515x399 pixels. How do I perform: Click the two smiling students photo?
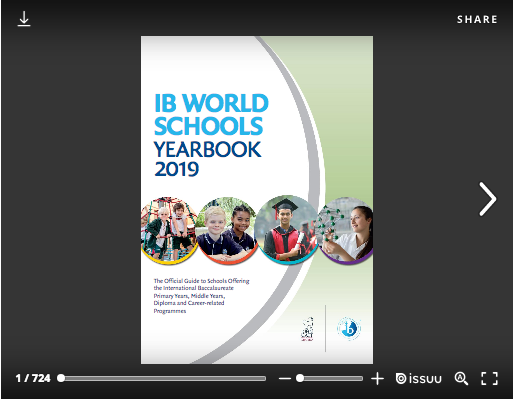tap(227, 231)
